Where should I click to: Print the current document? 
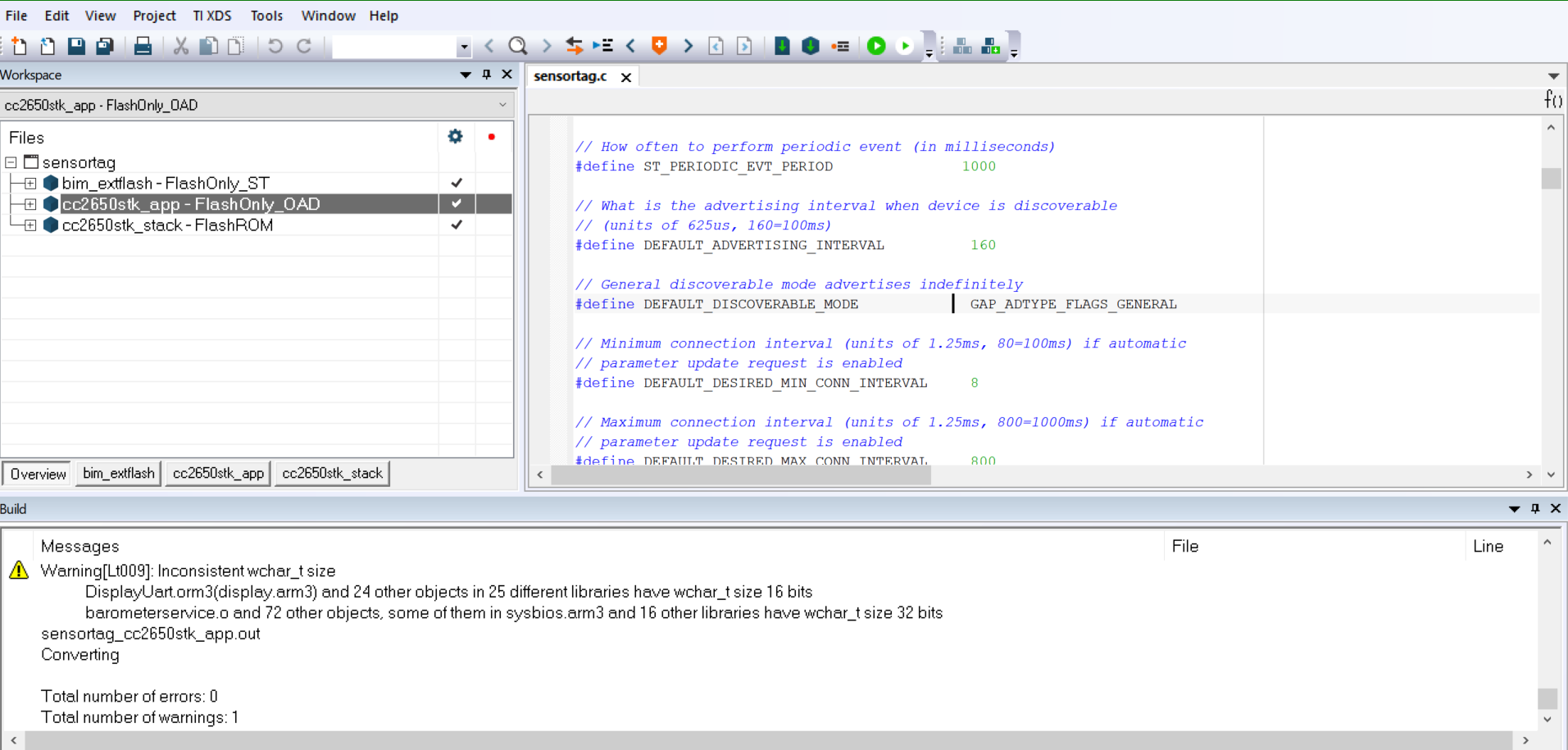pyautogui.click(x=143, y=47)
